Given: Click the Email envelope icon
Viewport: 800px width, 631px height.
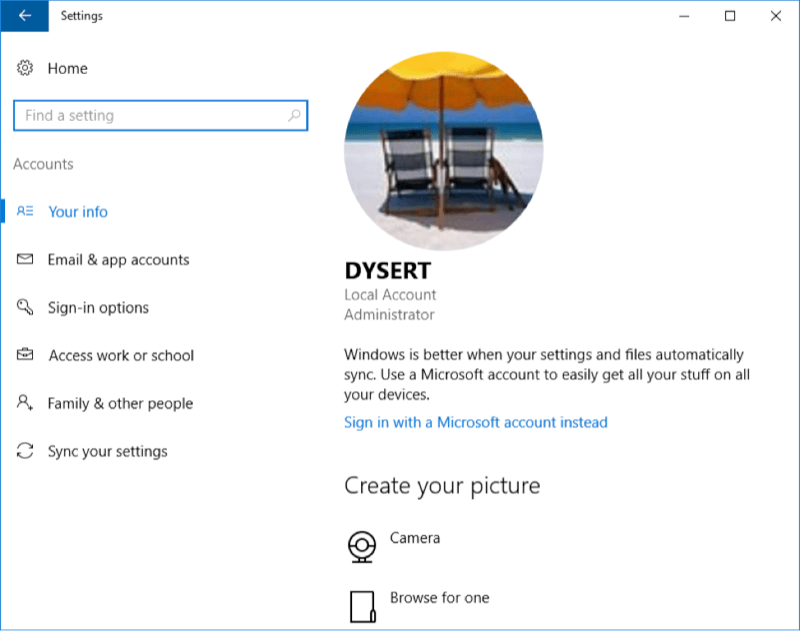Looking at the screenshot, I should click(25, 259).
